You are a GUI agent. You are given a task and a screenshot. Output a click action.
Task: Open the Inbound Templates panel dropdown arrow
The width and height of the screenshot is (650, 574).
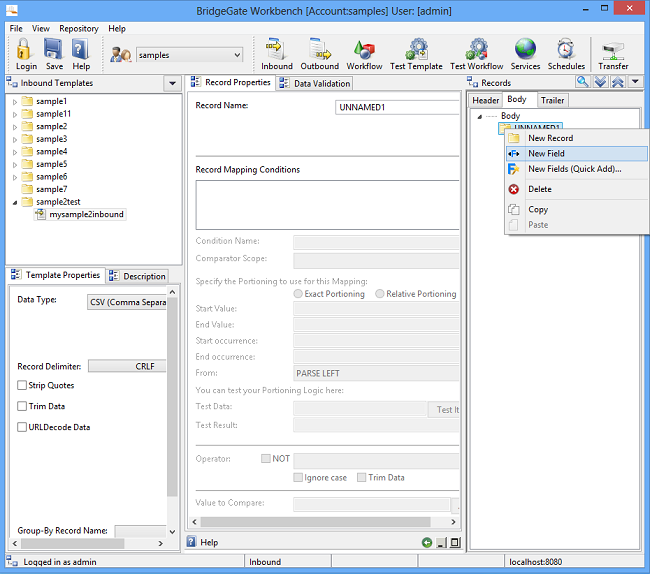[172, 83]
